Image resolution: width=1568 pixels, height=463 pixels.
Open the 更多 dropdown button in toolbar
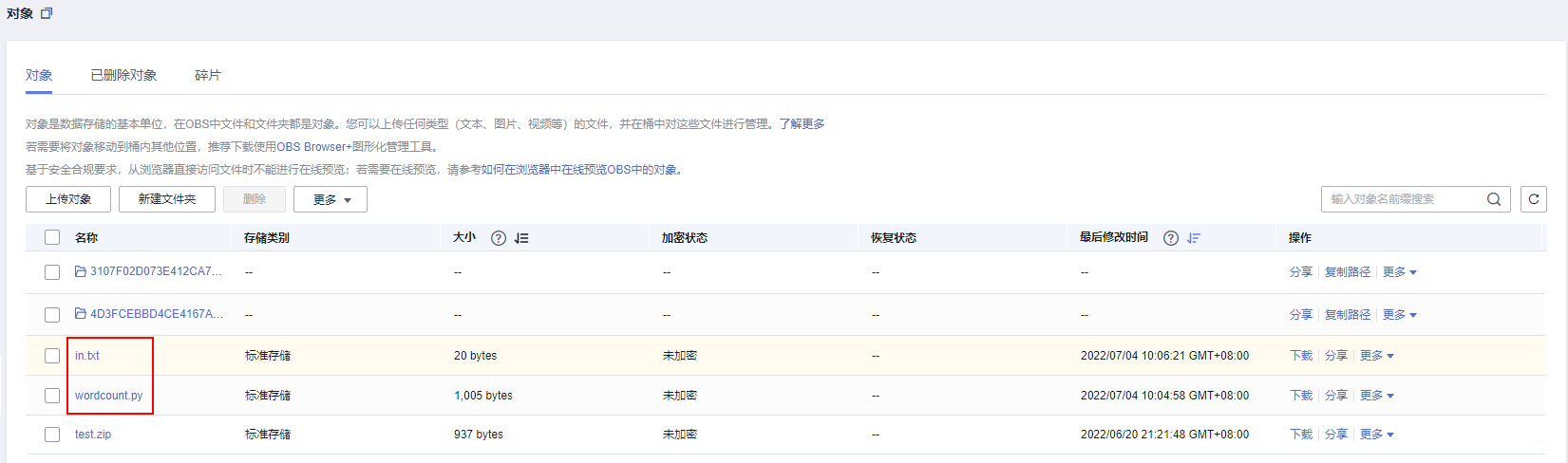(331, 199)
